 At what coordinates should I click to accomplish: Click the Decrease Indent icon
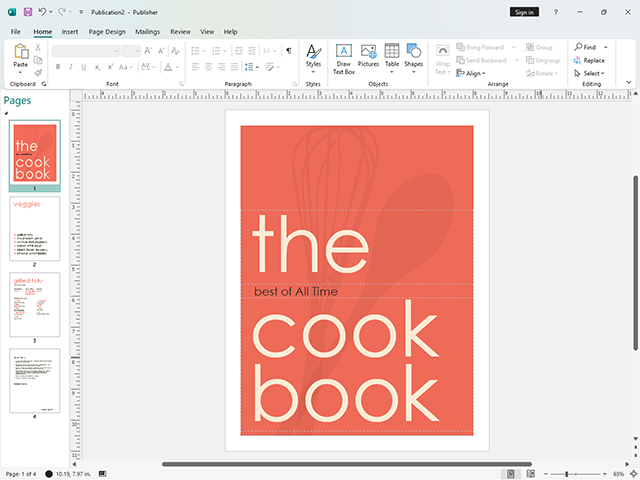pyautogui.click(x=239, y=51)
